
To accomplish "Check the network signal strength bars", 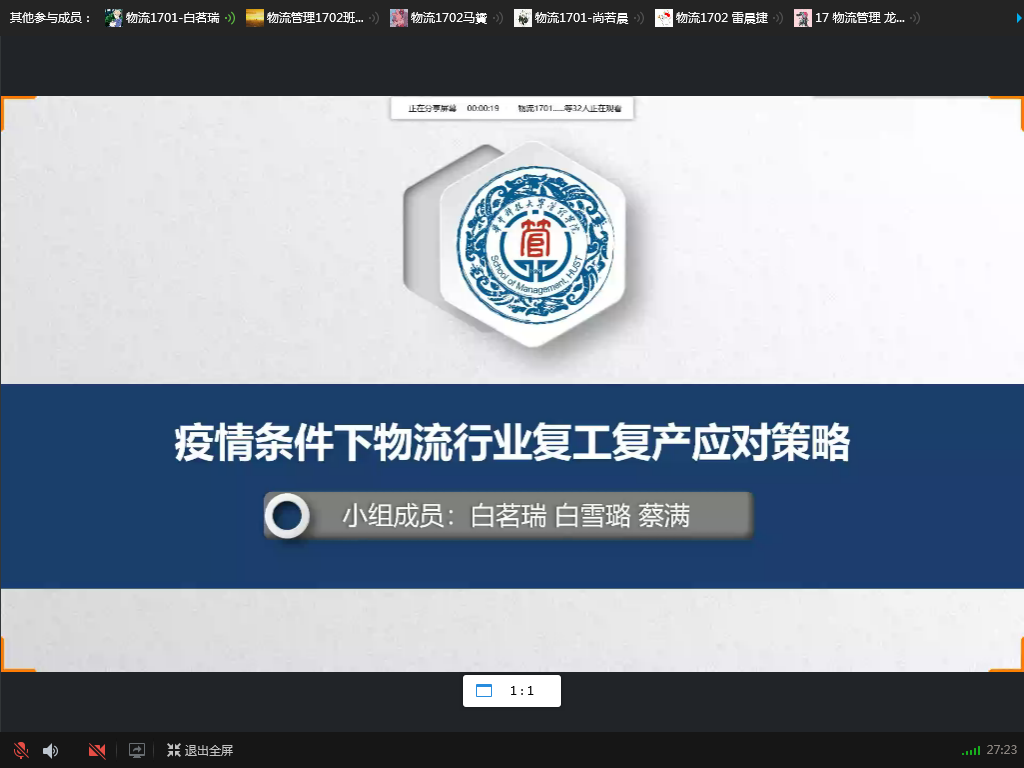I will point(970,750).
